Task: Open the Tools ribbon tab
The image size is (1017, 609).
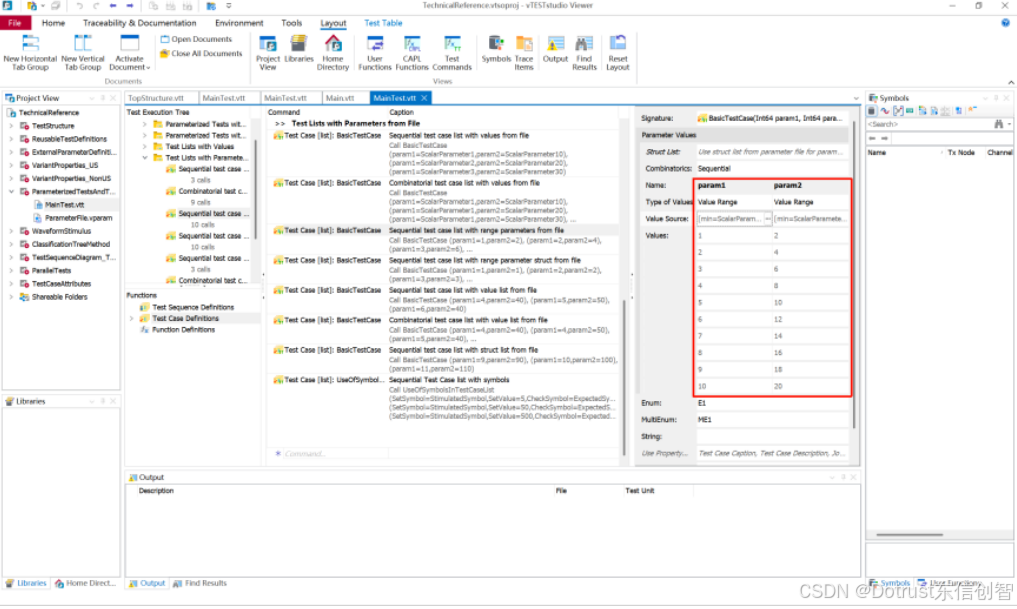Action: 292,23
